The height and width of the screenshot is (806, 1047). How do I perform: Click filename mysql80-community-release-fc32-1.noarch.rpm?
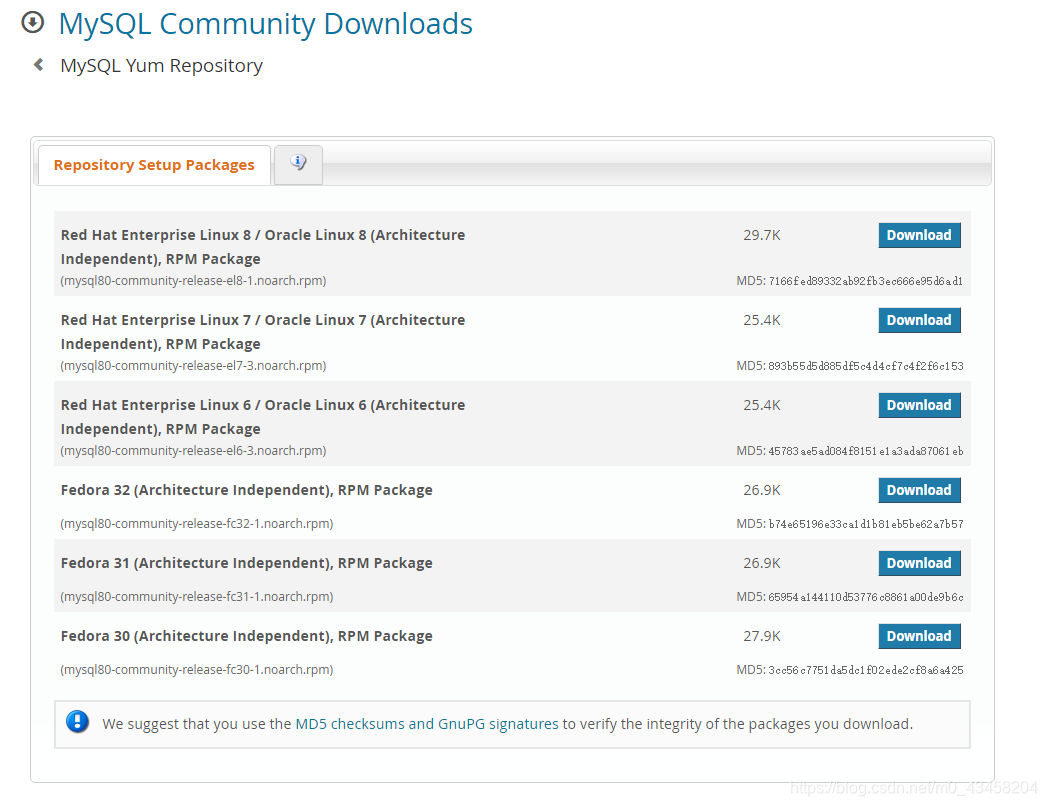[197, 524]
